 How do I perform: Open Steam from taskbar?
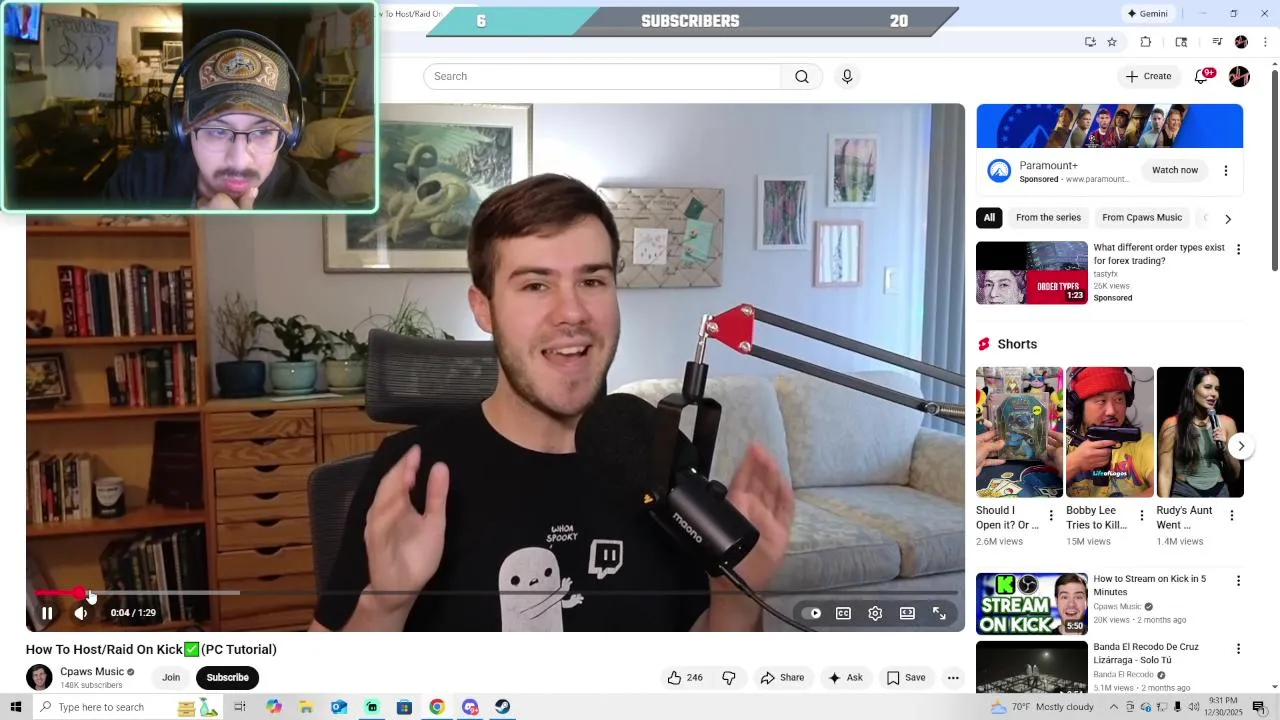coord(503,707)
